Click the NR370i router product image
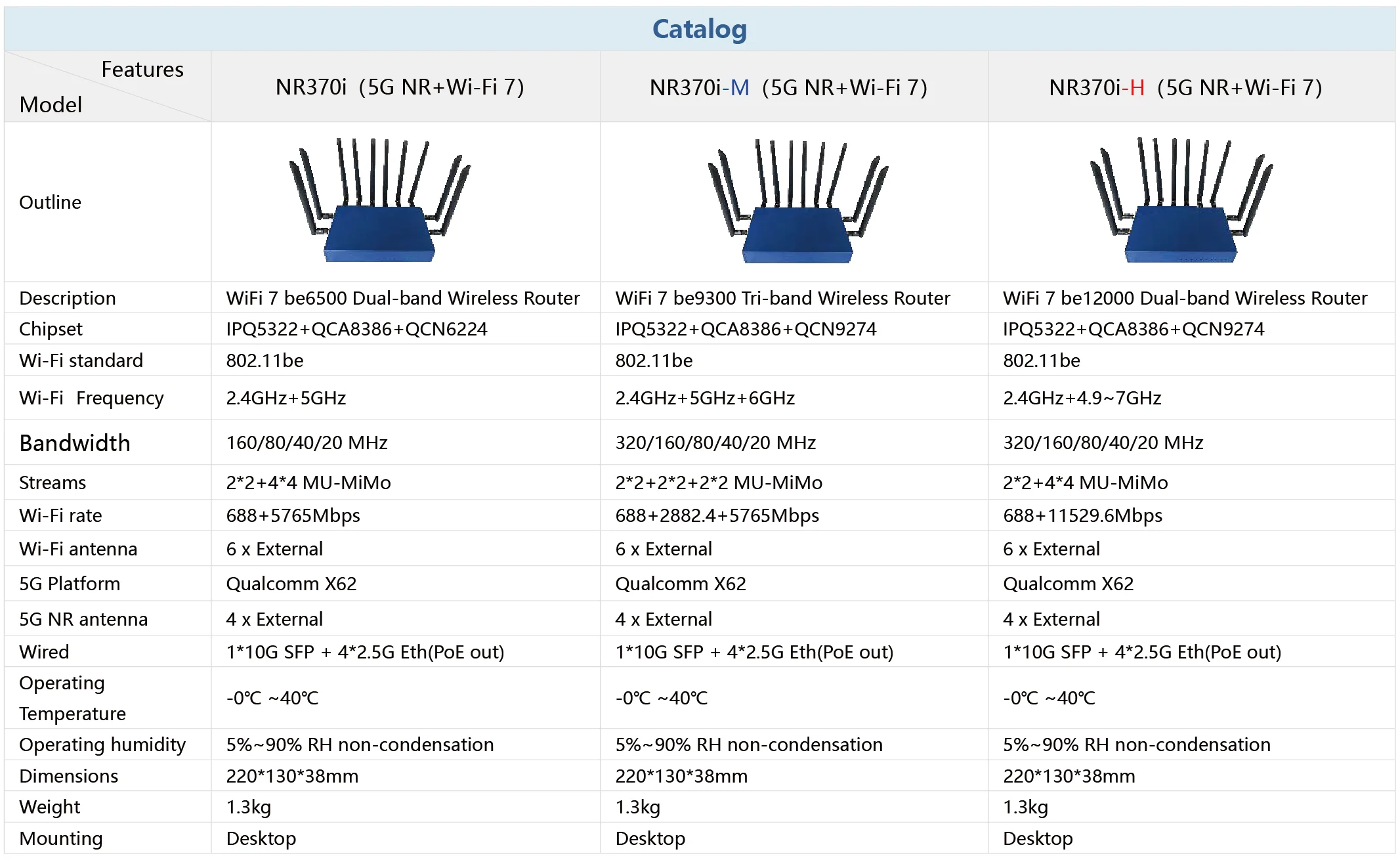Viewport: 1400px width, 862px height. pyautogui.click(x=380, y=200)
